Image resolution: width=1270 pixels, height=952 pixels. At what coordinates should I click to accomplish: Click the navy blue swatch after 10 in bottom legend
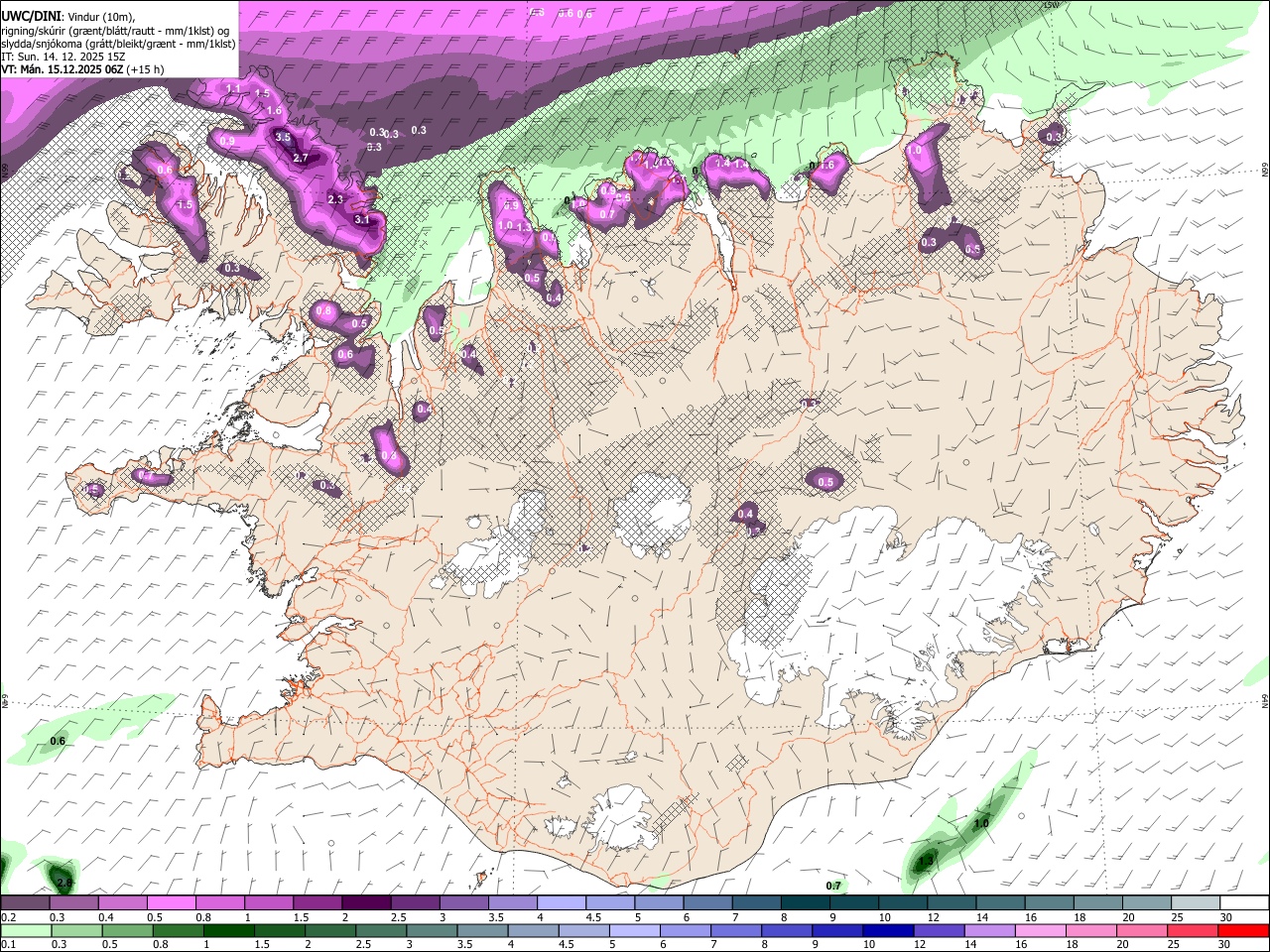(887, 930)
